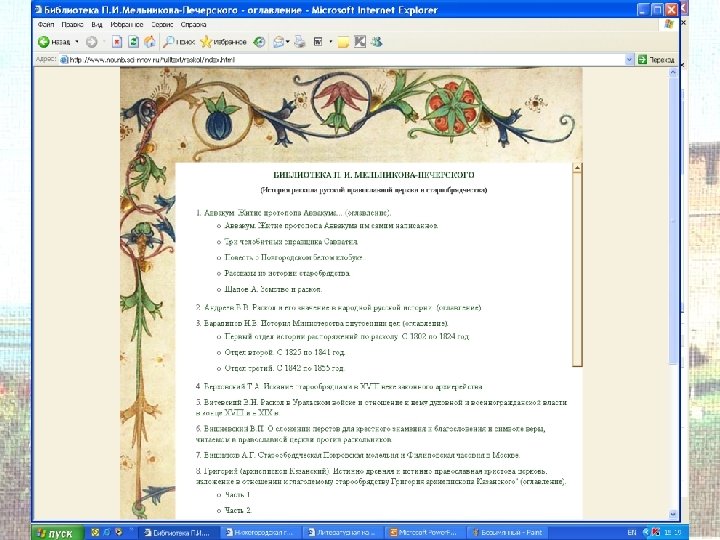Click browser window scrollbar down arrow
Screen dimensions: 720x540
tap(673, 514)
